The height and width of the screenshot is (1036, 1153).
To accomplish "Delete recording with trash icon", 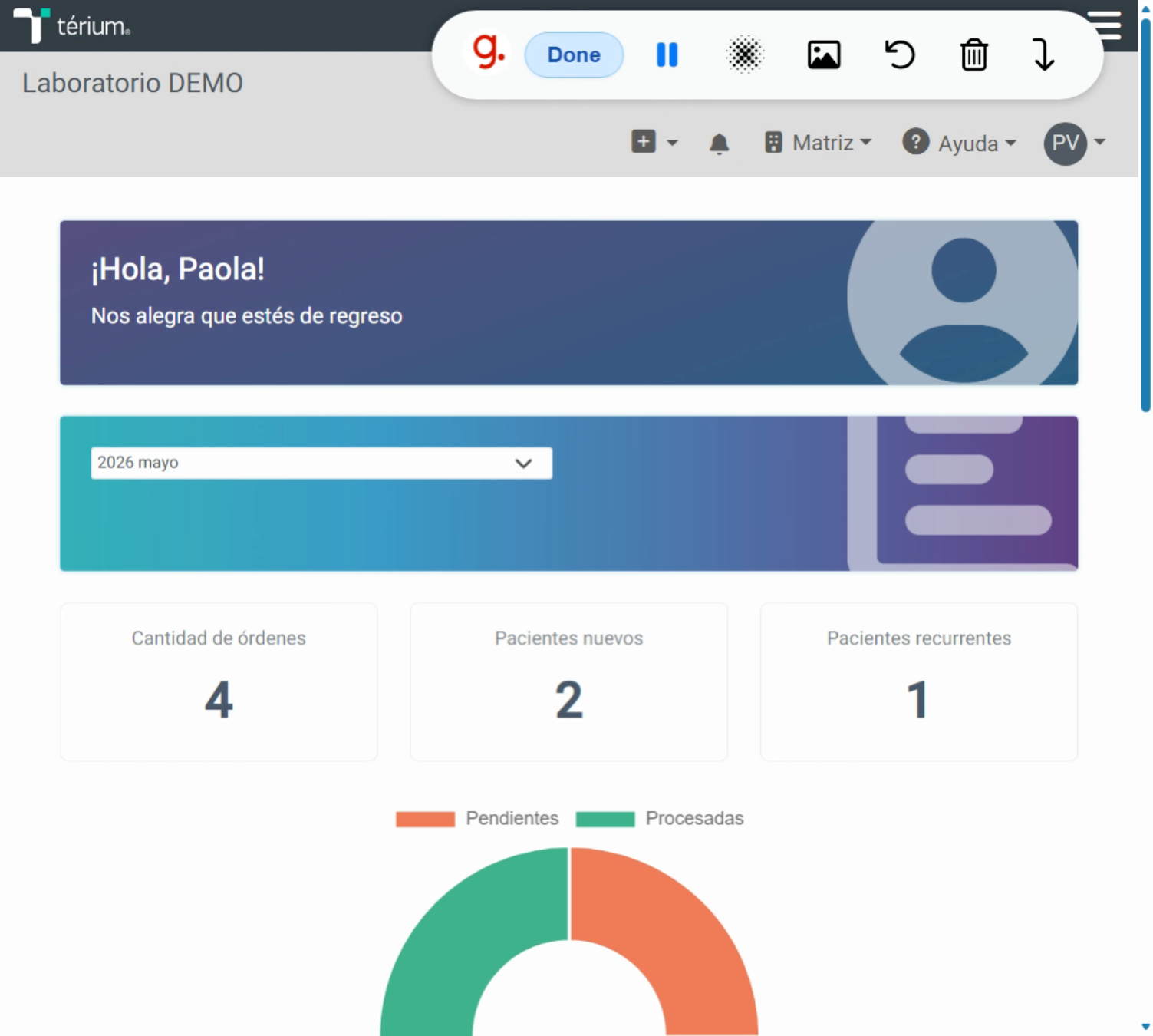I will click(x=973, y=54).
